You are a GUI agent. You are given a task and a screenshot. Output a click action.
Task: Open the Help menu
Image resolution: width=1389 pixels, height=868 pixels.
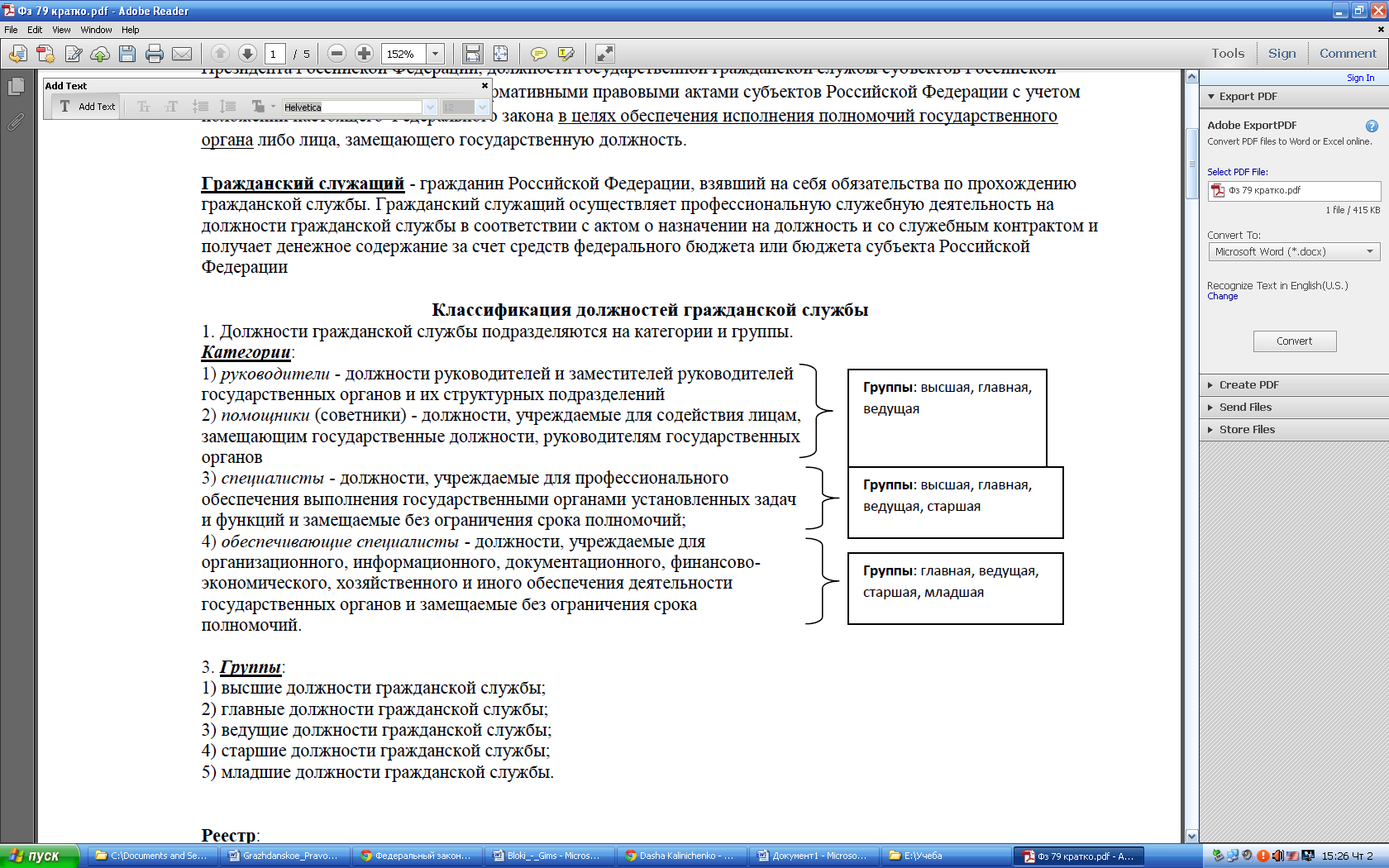point(131,30)
